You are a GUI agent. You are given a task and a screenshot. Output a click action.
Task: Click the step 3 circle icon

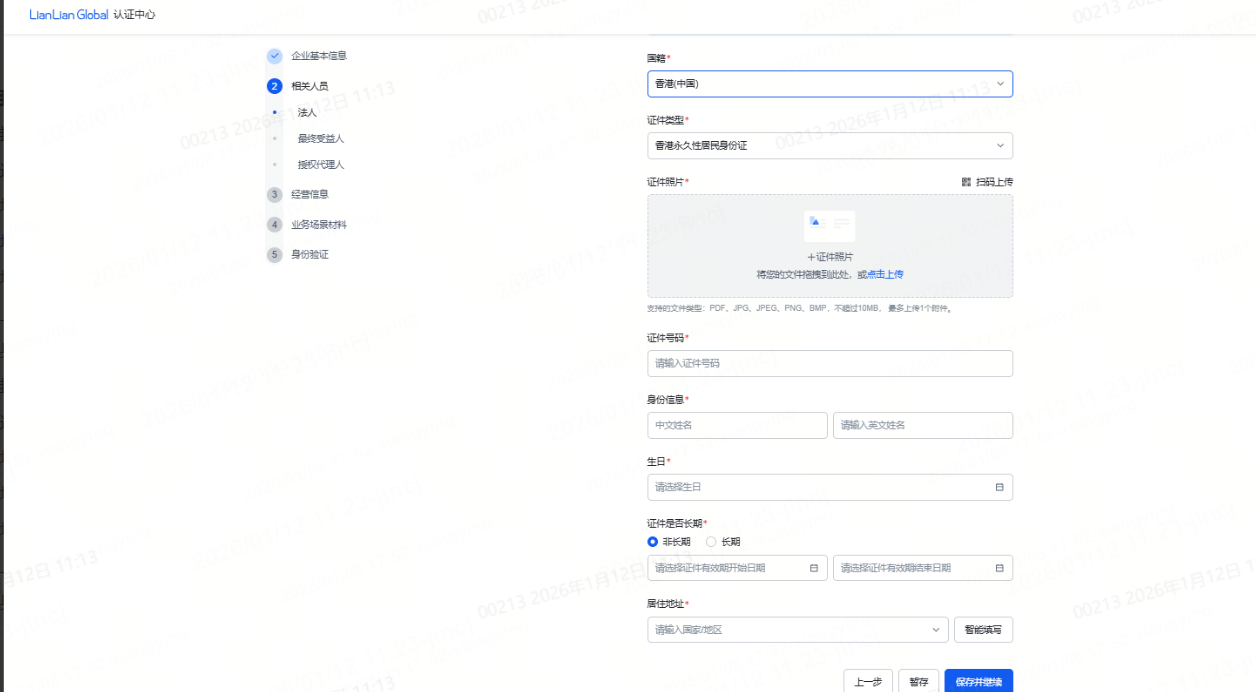[x=275, y=194]
